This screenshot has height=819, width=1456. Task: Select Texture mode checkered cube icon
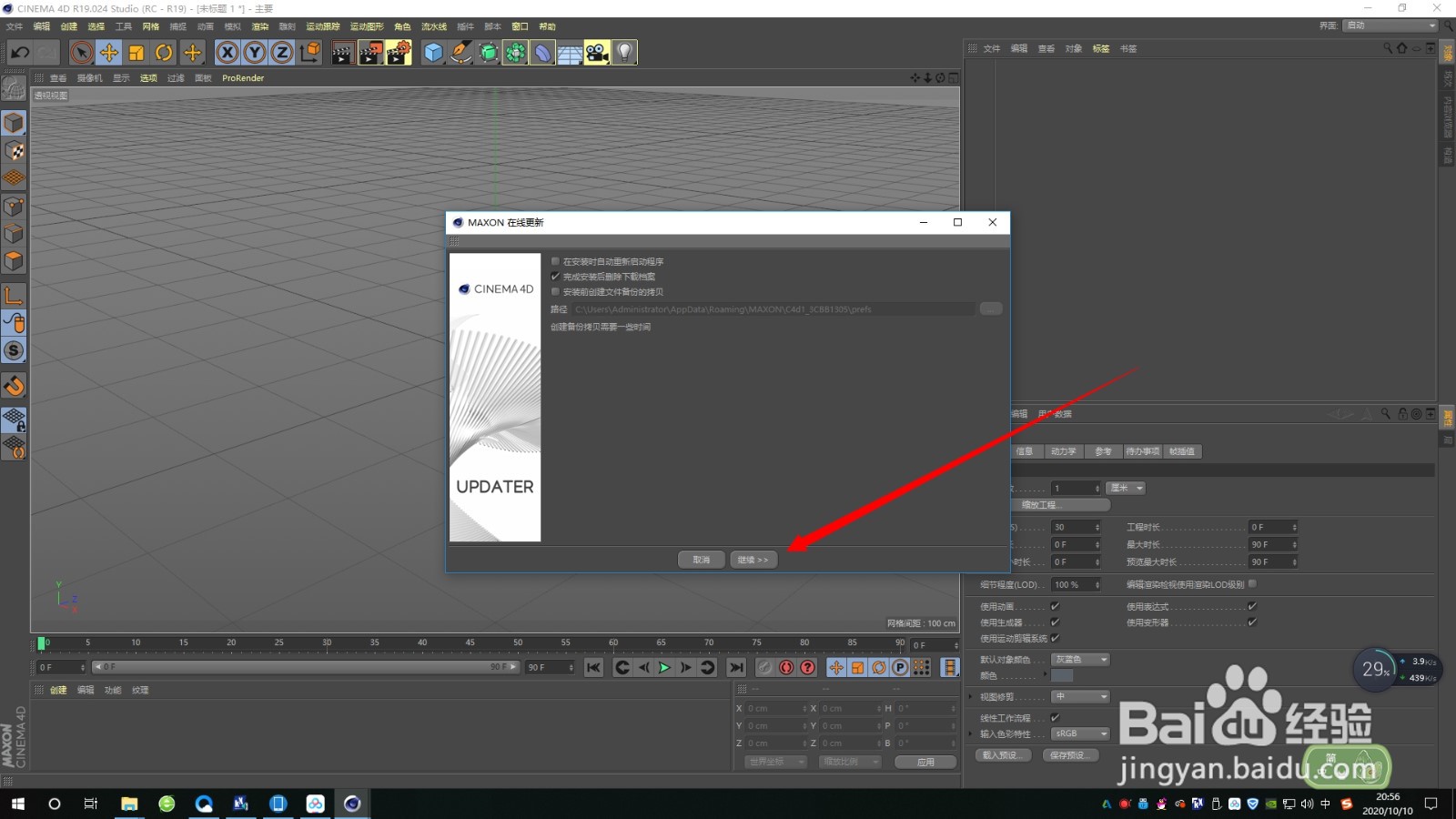pyautogui.click(x=14, y=151)
